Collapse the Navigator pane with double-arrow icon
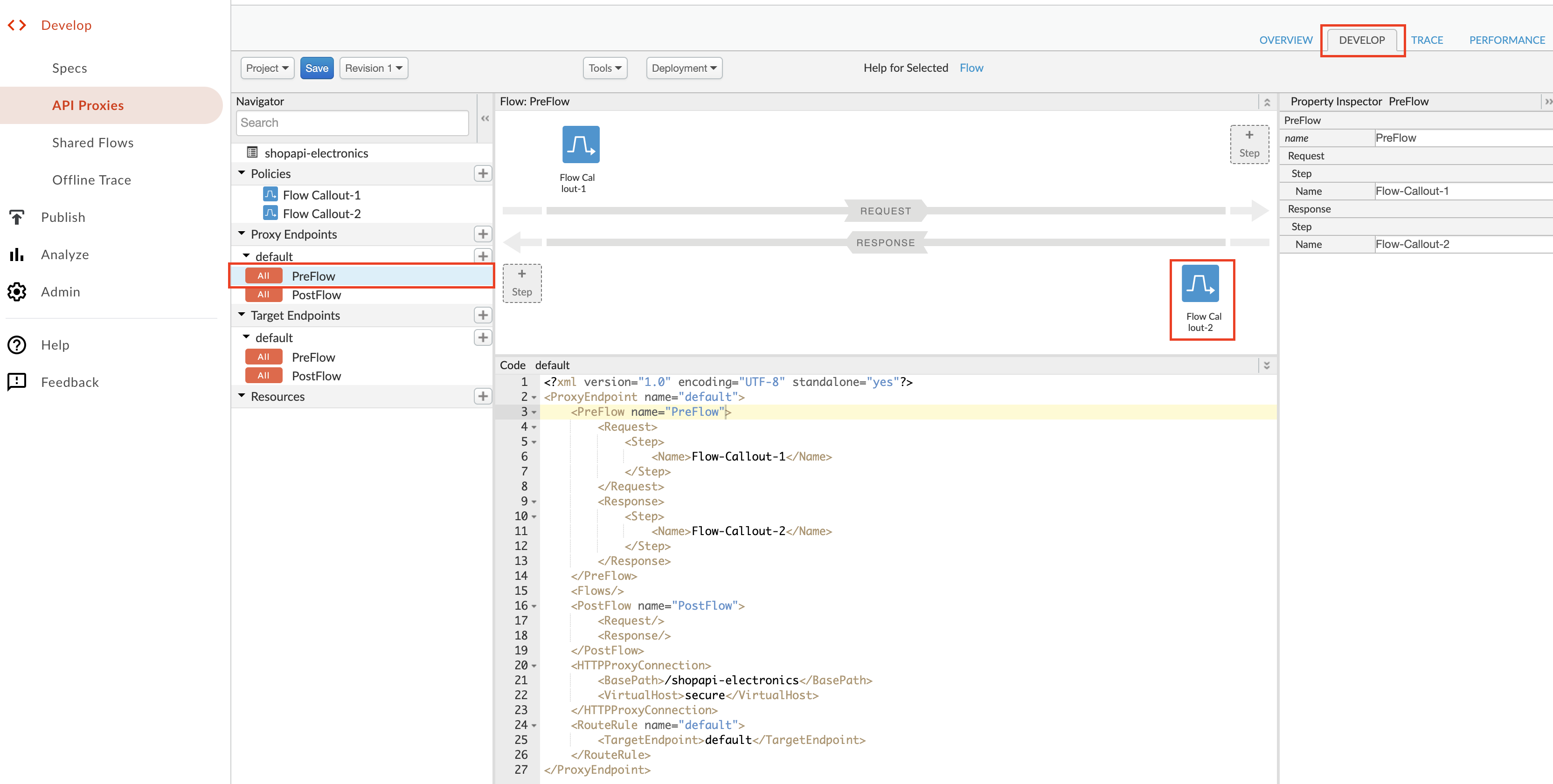Screen dimensions: 1553x784 [485, 119]
